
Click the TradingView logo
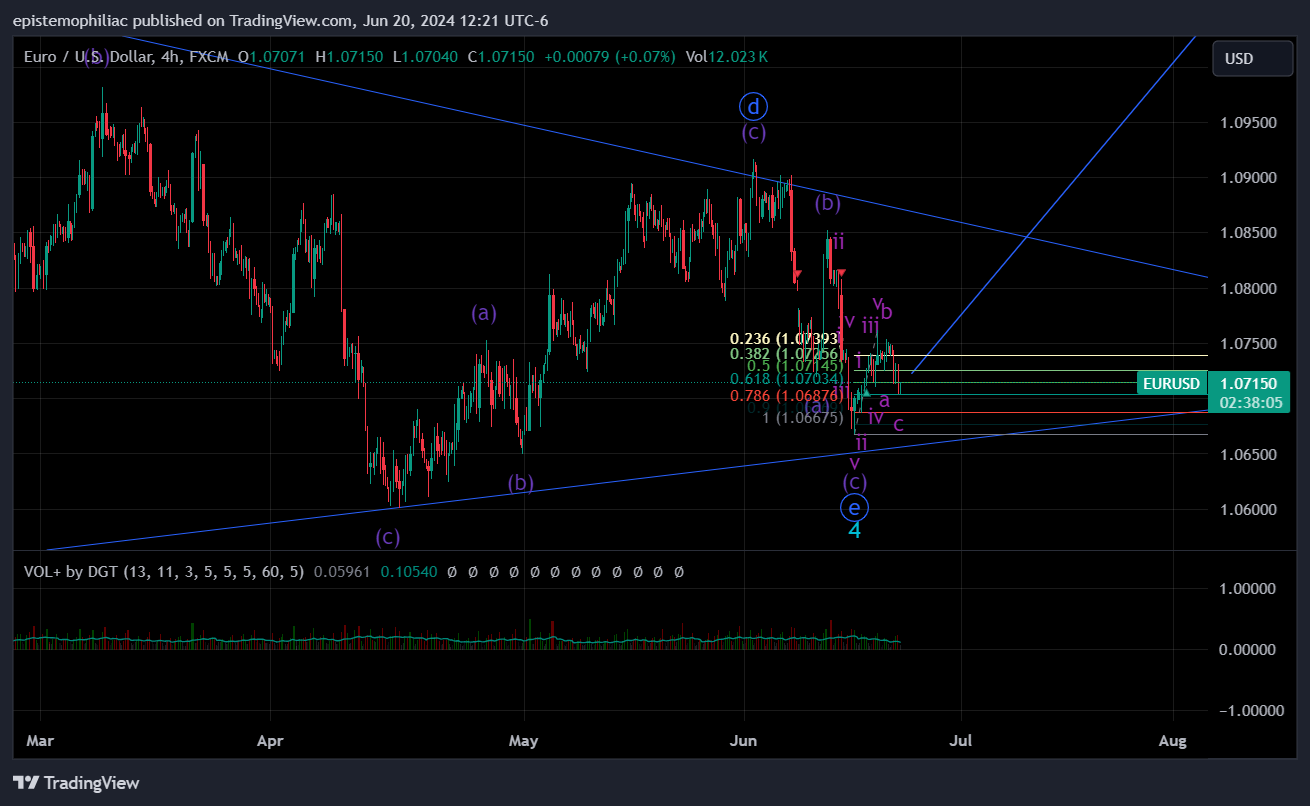tap(76, 783)
